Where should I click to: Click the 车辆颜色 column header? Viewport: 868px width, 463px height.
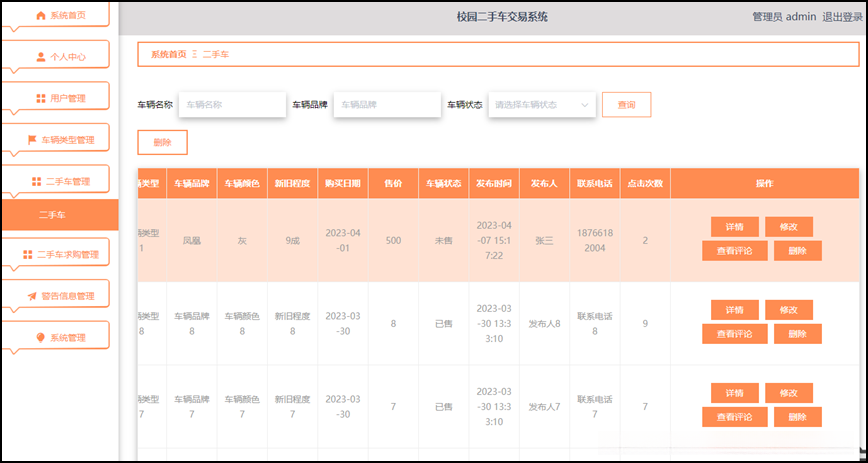(x=242, y=183)
